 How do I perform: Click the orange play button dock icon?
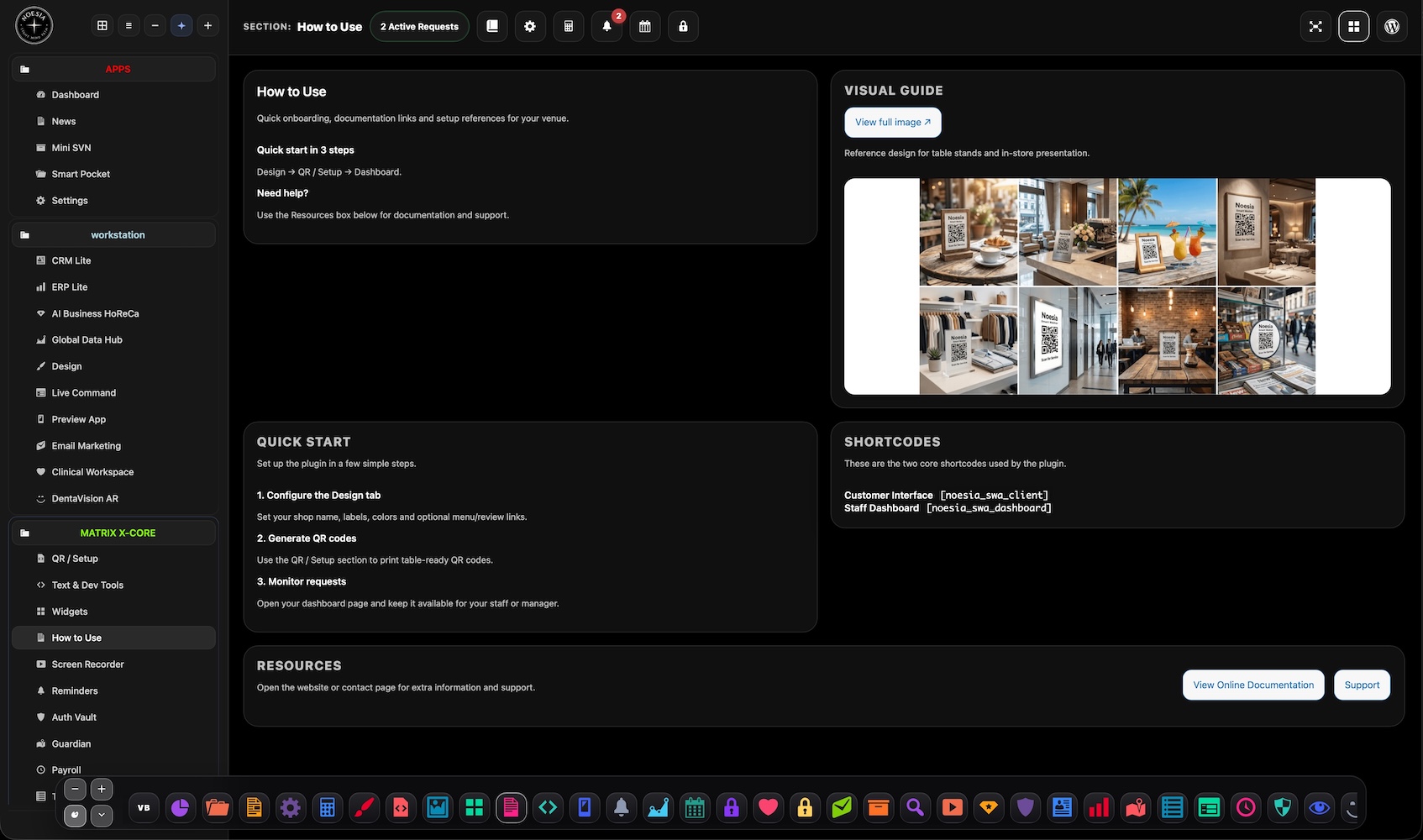(x=952, y=808)
